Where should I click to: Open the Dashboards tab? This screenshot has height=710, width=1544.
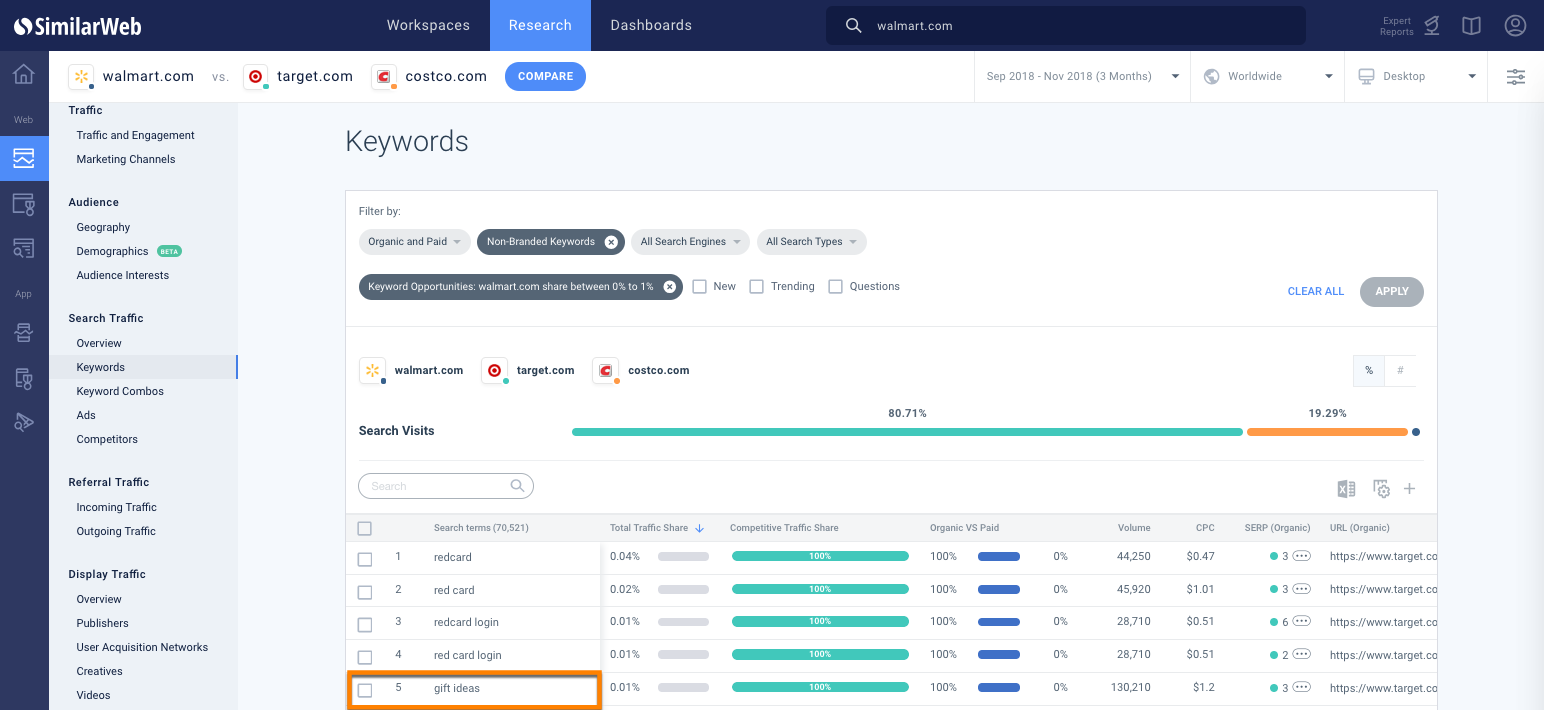[651, 25]
